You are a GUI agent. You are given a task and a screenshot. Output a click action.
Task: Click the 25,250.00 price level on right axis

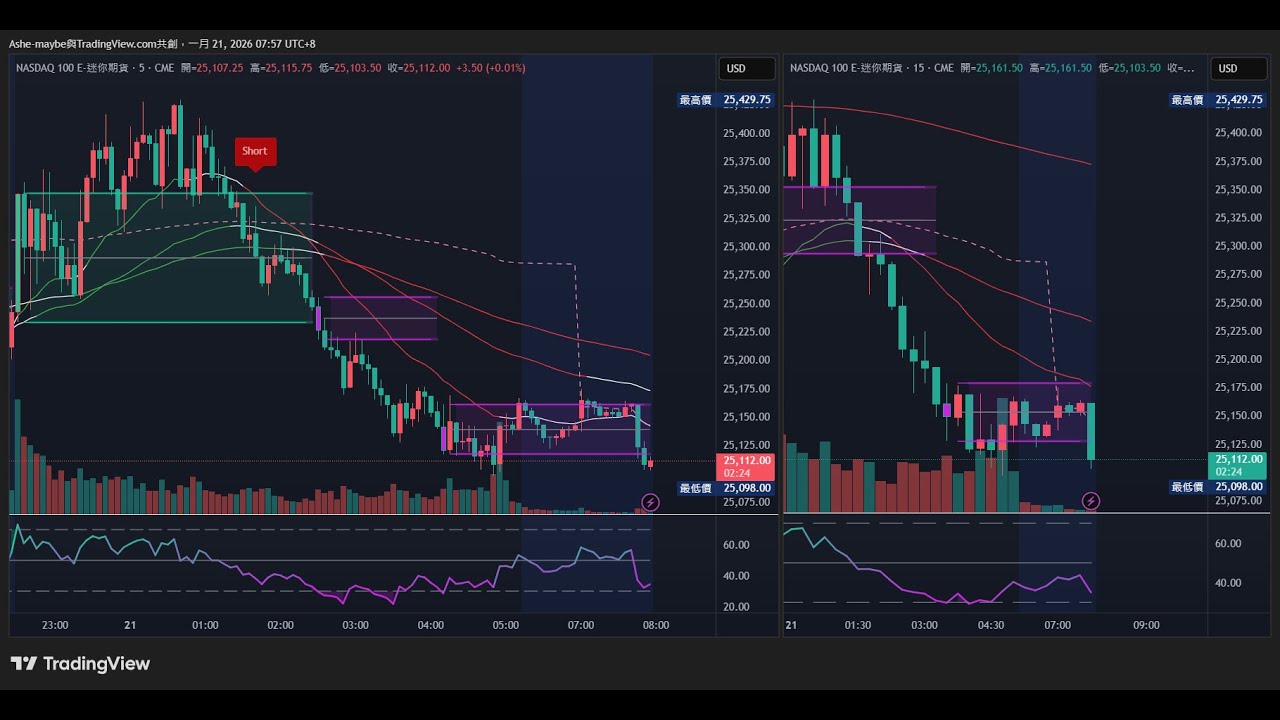click(1238, 302)
